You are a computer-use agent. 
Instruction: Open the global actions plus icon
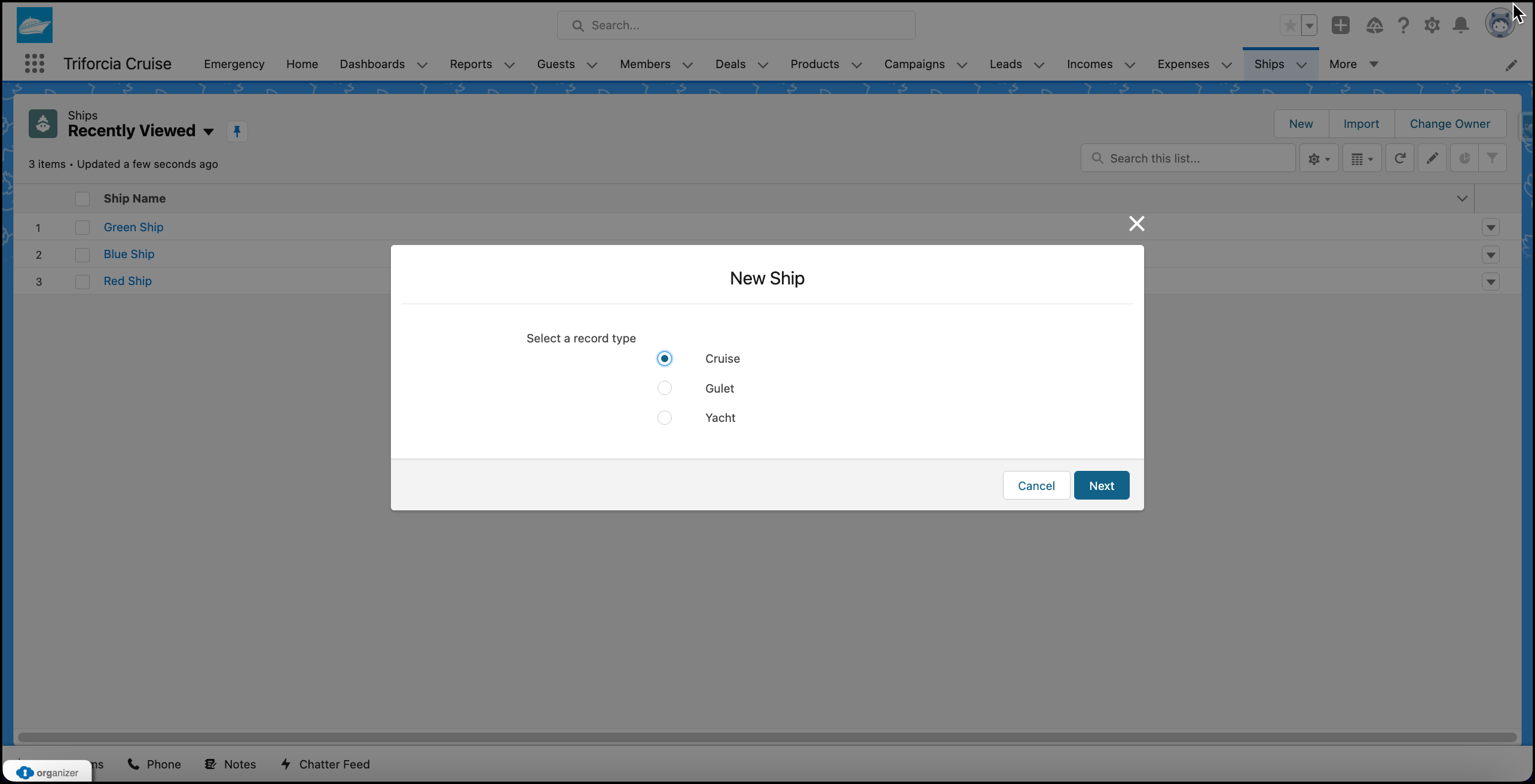click(1341, 25)
